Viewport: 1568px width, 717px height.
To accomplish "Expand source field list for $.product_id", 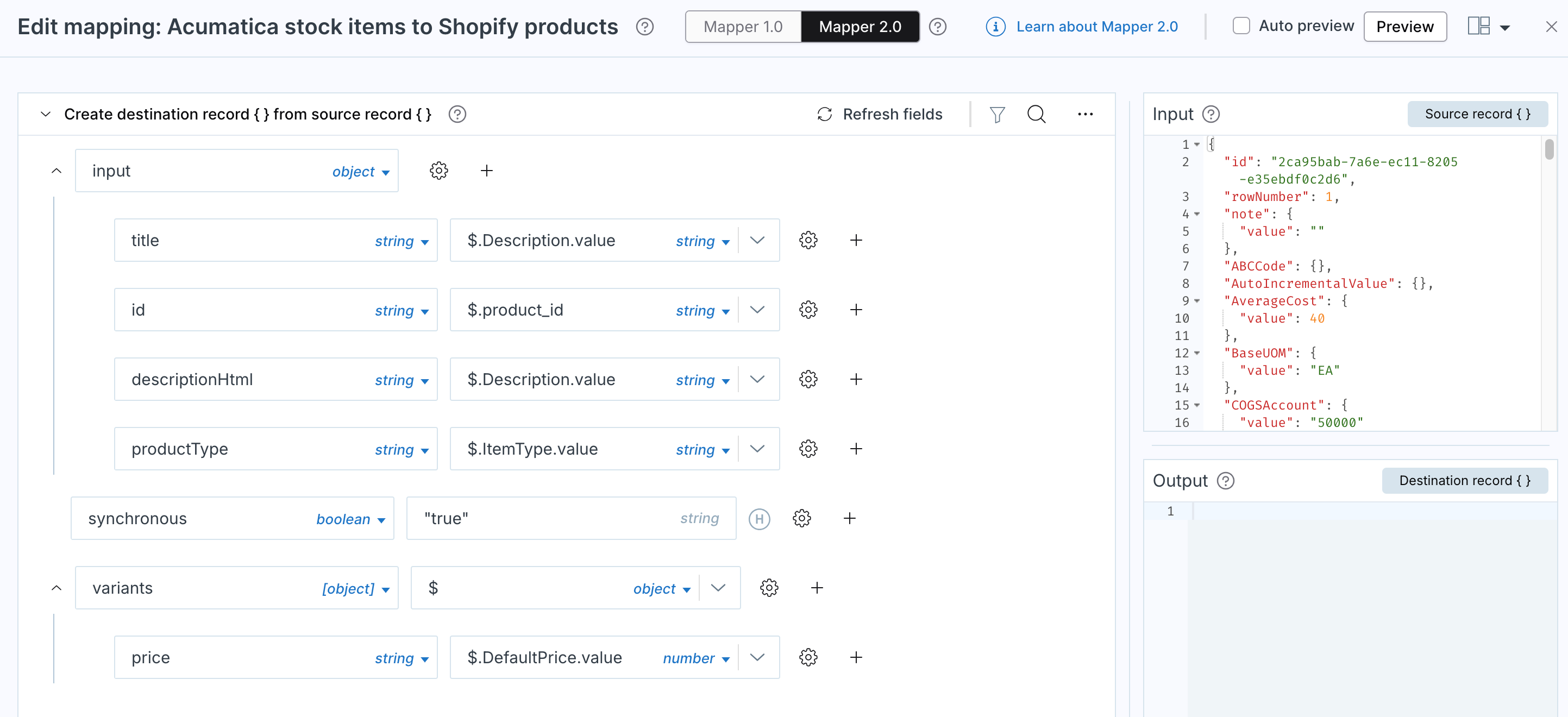I will (x=757, y=310).
